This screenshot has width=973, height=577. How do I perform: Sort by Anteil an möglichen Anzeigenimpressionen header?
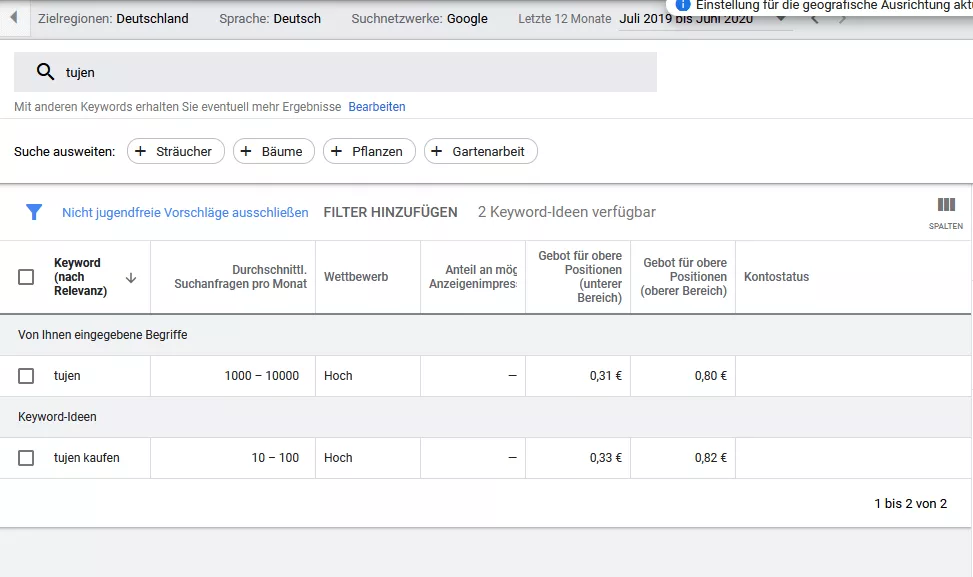pyautogui.click(x=473, y=277)
